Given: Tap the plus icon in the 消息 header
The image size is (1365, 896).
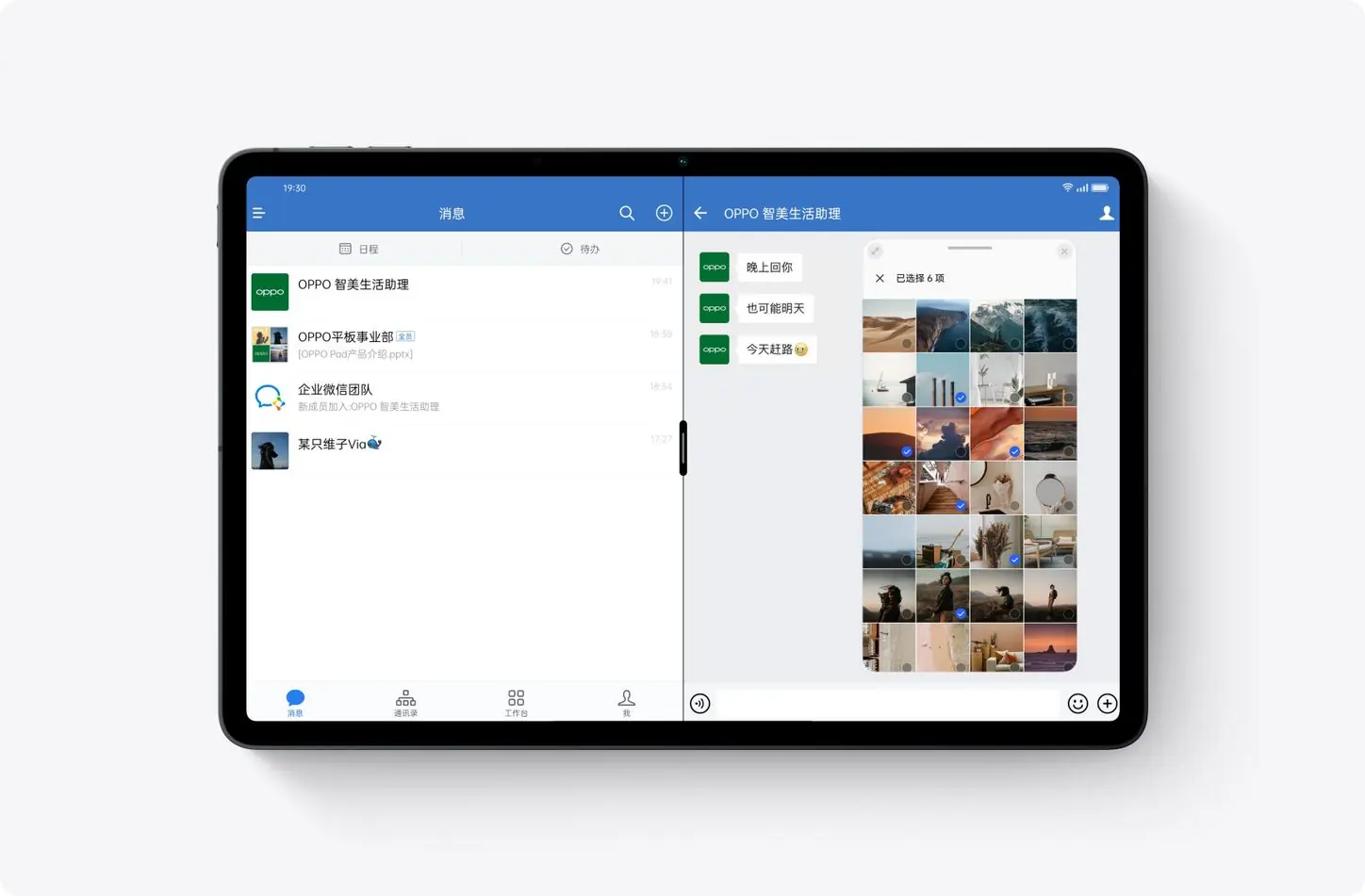Looking at the screenshot, I should coord(664,214).
